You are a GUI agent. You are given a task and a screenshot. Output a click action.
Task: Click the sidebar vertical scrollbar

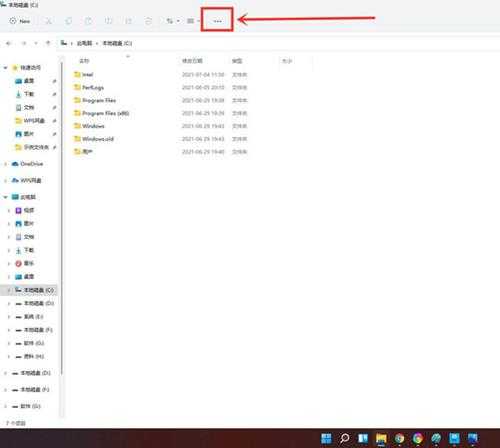coord(62,217)
